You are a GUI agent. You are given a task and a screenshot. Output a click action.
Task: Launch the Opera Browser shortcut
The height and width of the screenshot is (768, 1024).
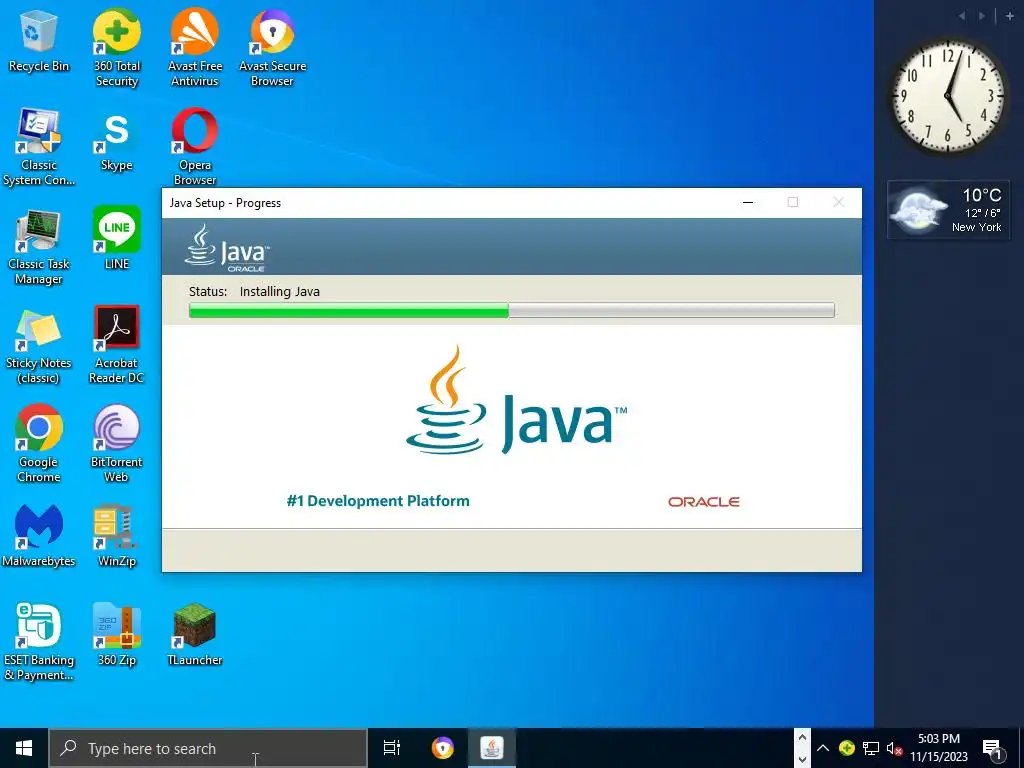195,147
